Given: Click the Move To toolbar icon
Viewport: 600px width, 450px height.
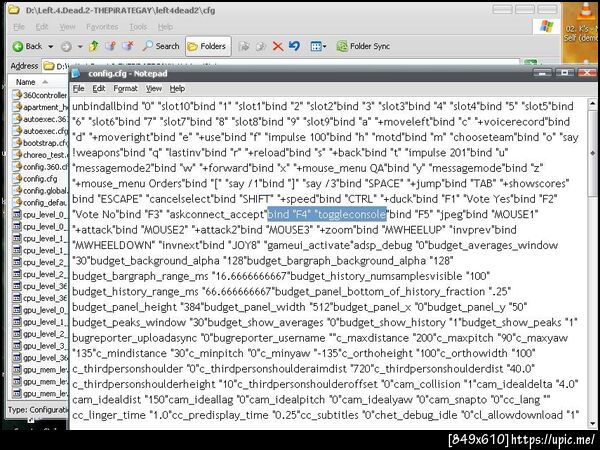Looking at the screenshot, I should 244,47.
